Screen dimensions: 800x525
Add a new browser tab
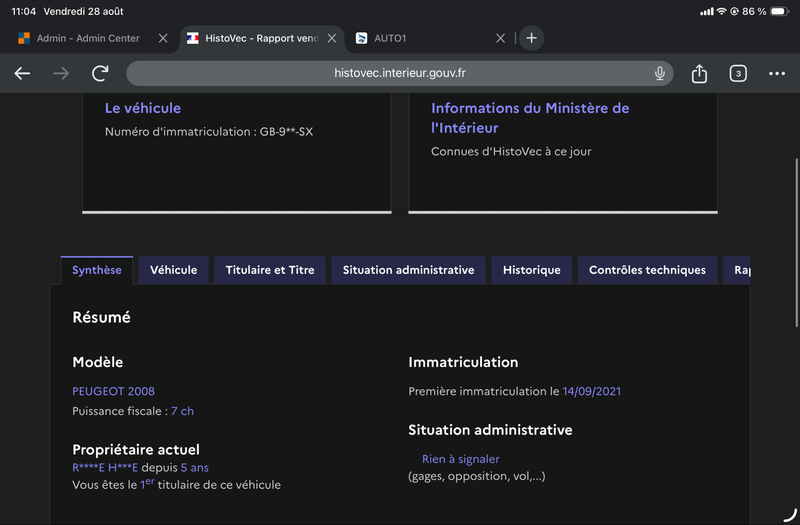click(x=531, y=38)
